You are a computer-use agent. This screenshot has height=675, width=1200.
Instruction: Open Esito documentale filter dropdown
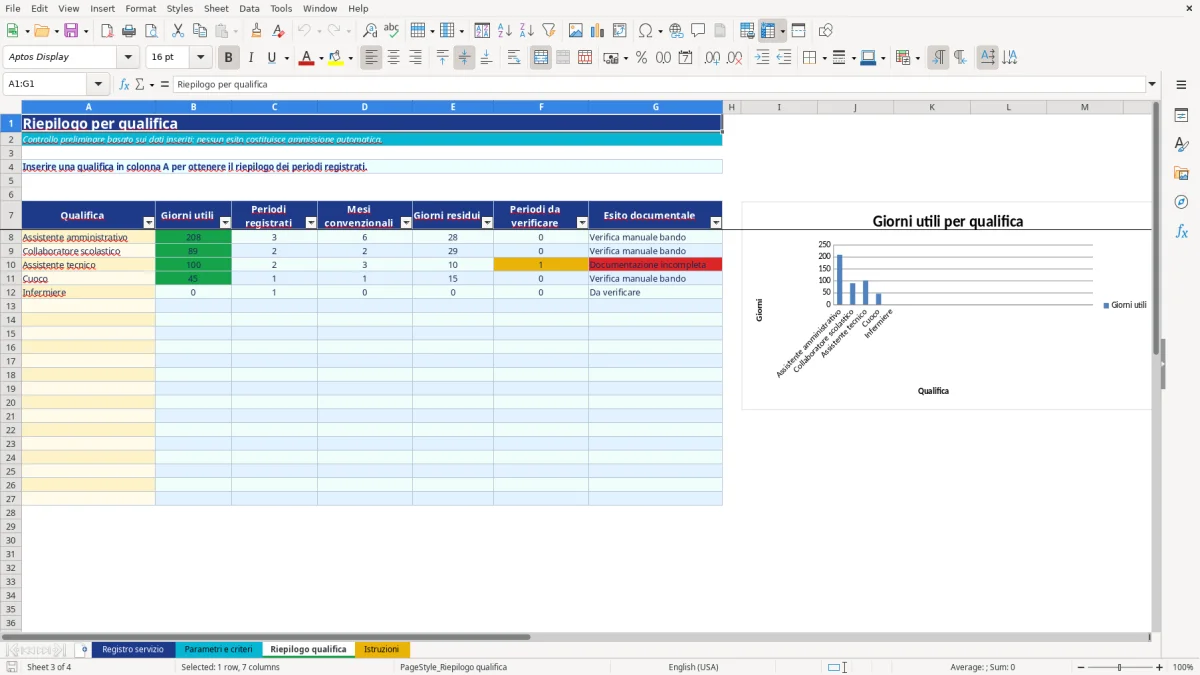pyautogui.click(x=716, y=223)
